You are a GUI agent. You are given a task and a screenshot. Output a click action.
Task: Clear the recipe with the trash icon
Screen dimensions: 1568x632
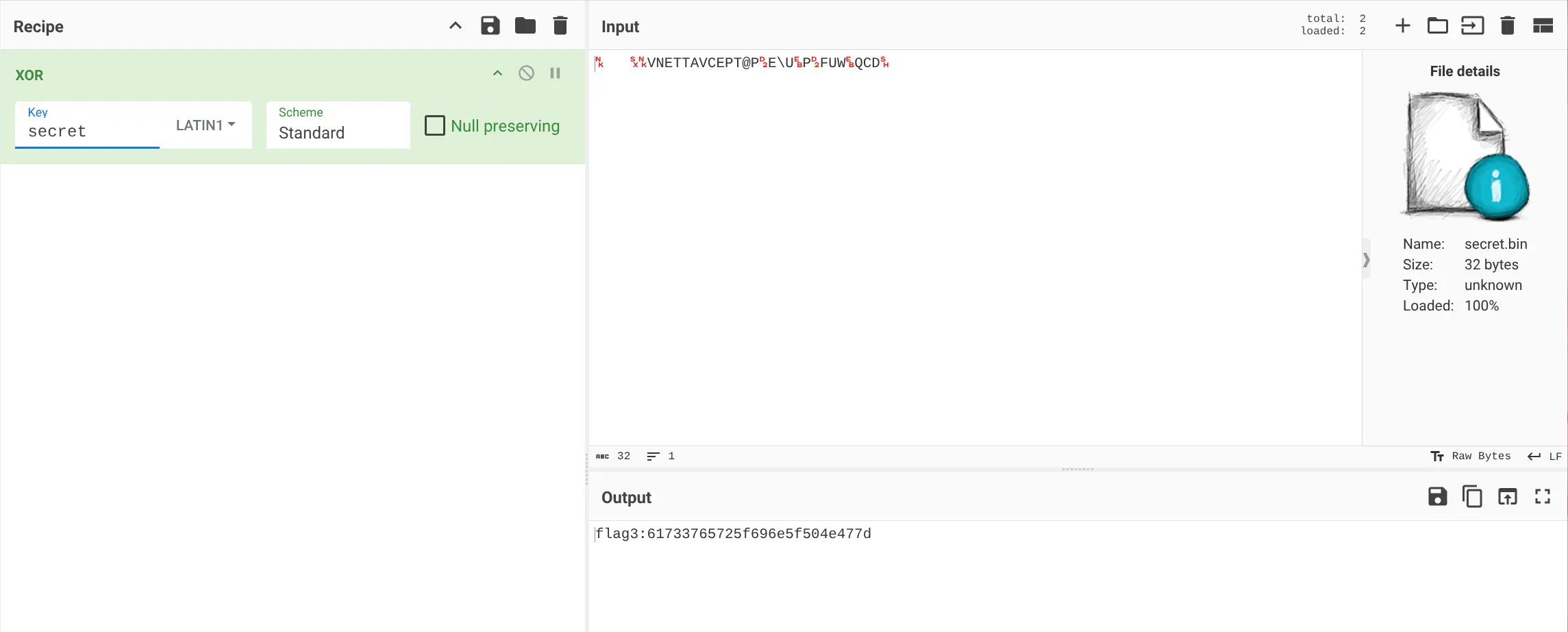[x=560, y=26]
